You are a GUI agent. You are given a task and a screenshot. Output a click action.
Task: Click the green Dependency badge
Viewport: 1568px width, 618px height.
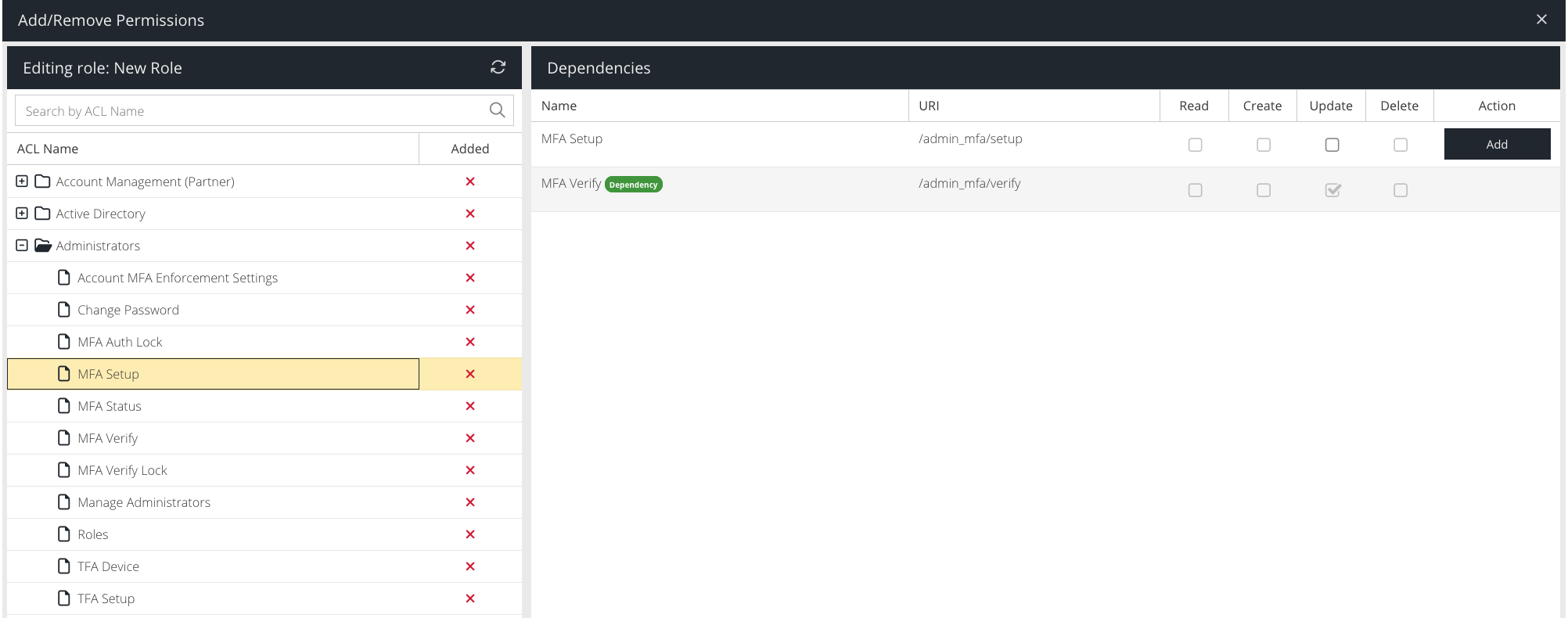click(634, 185)
